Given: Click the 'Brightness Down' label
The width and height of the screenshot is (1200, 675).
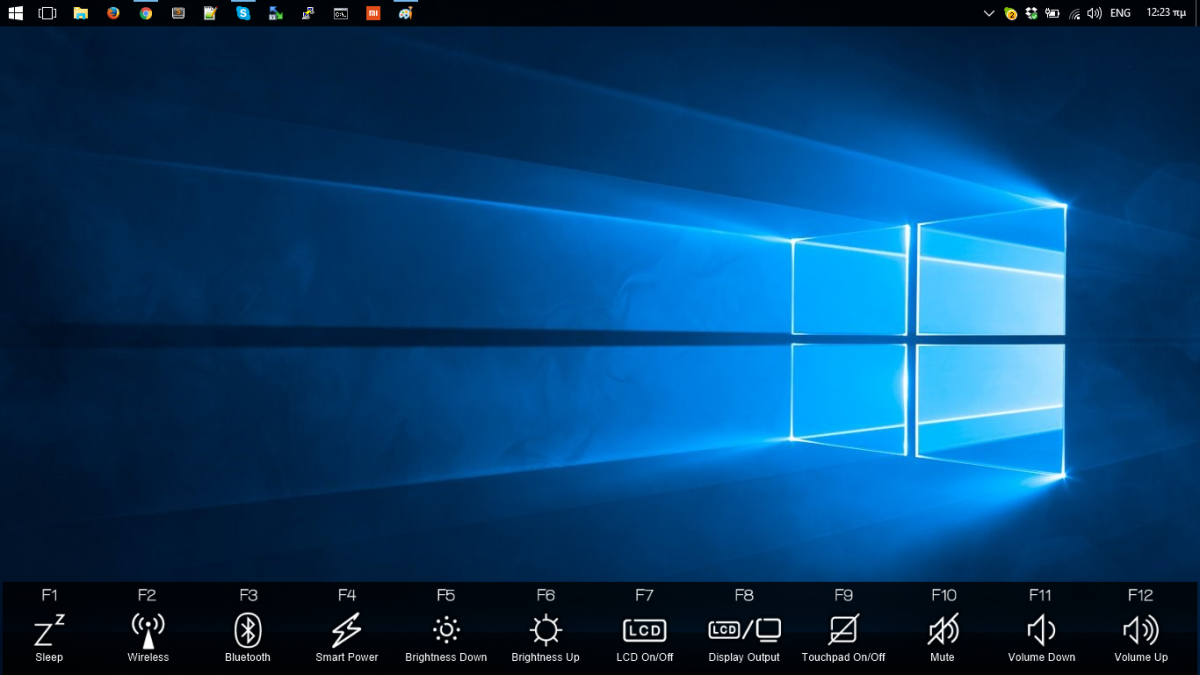Looking at the screenshot, I should [446, 657].
